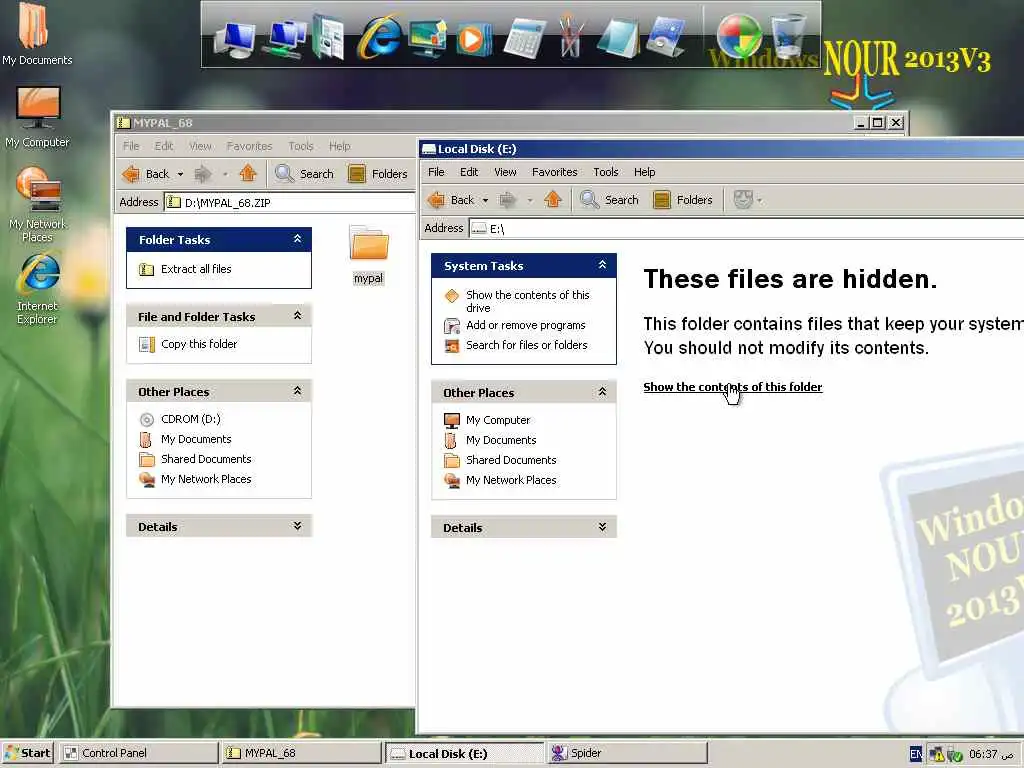Click Extract all files in MYPAL_68
The image size is (1024, 768).
(196, 269)
